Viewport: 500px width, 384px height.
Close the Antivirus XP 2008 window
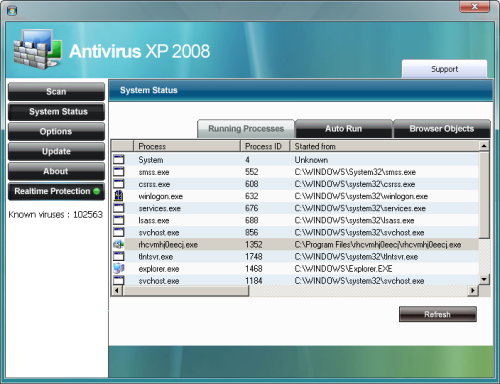[x=475, y=7]
